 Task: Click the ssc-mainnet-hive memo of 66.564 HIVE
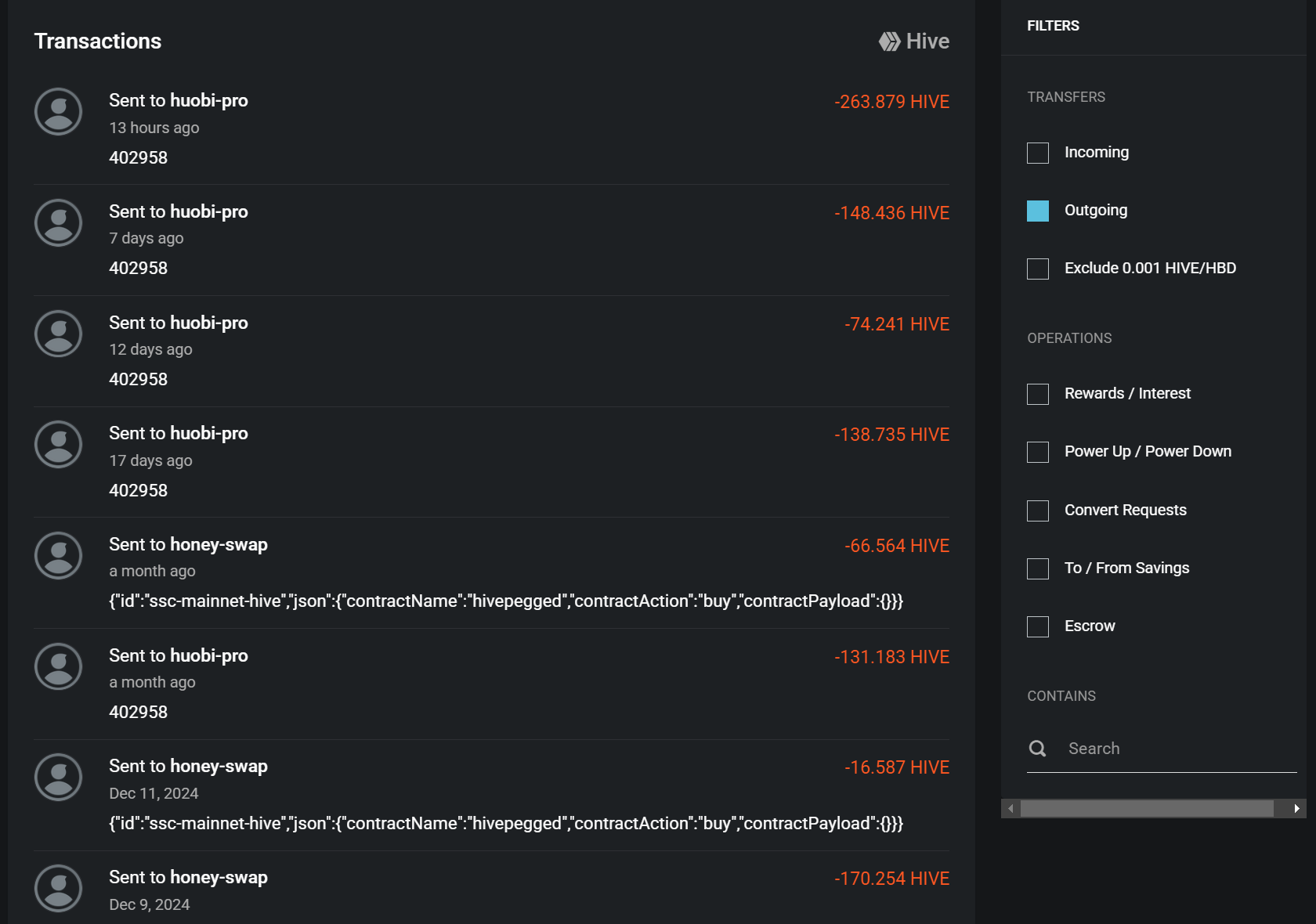tap(506, 601)
